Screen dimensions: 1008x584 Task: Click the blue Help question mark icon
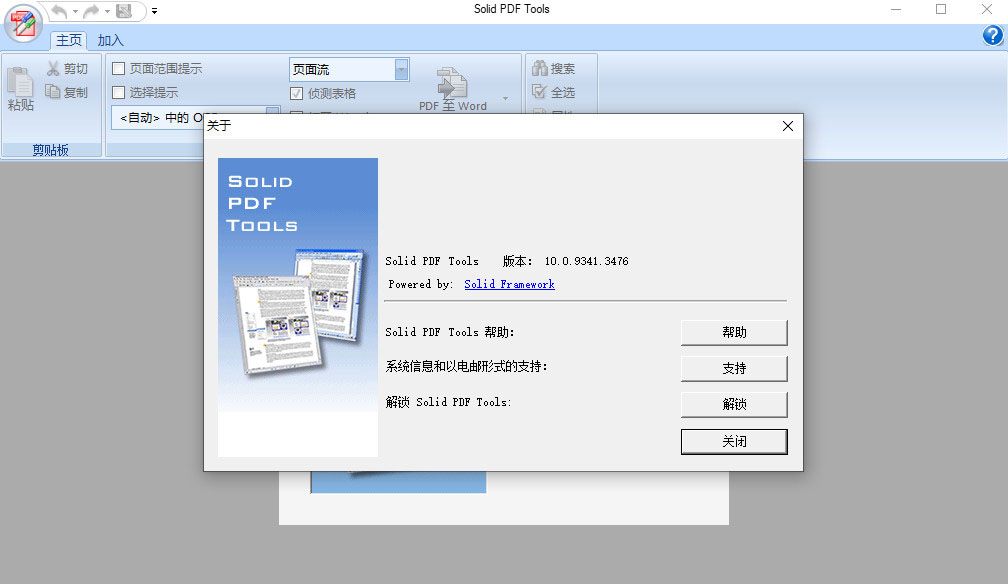(993, 35)
